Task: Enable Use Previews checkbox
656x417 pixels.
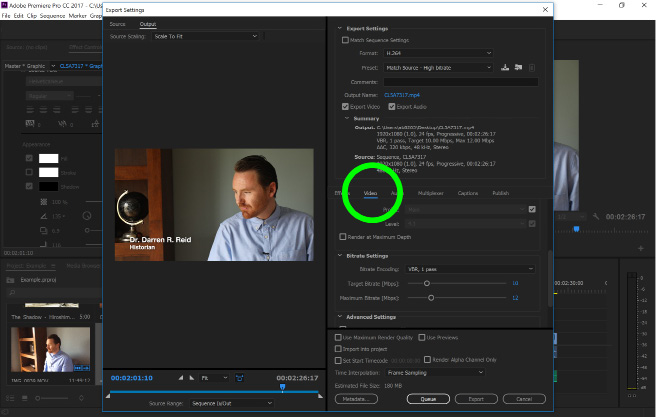Action: (x=422, y=337)
